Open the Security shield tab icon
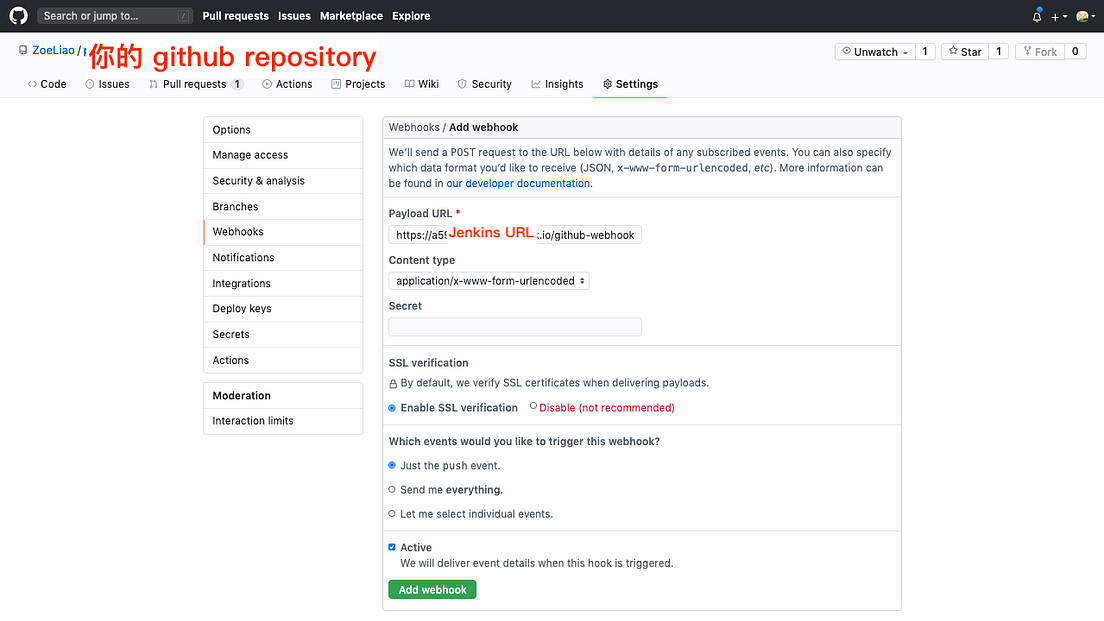Image resolution: width=1104 pixels, height=621 pixels. (462, 84)
